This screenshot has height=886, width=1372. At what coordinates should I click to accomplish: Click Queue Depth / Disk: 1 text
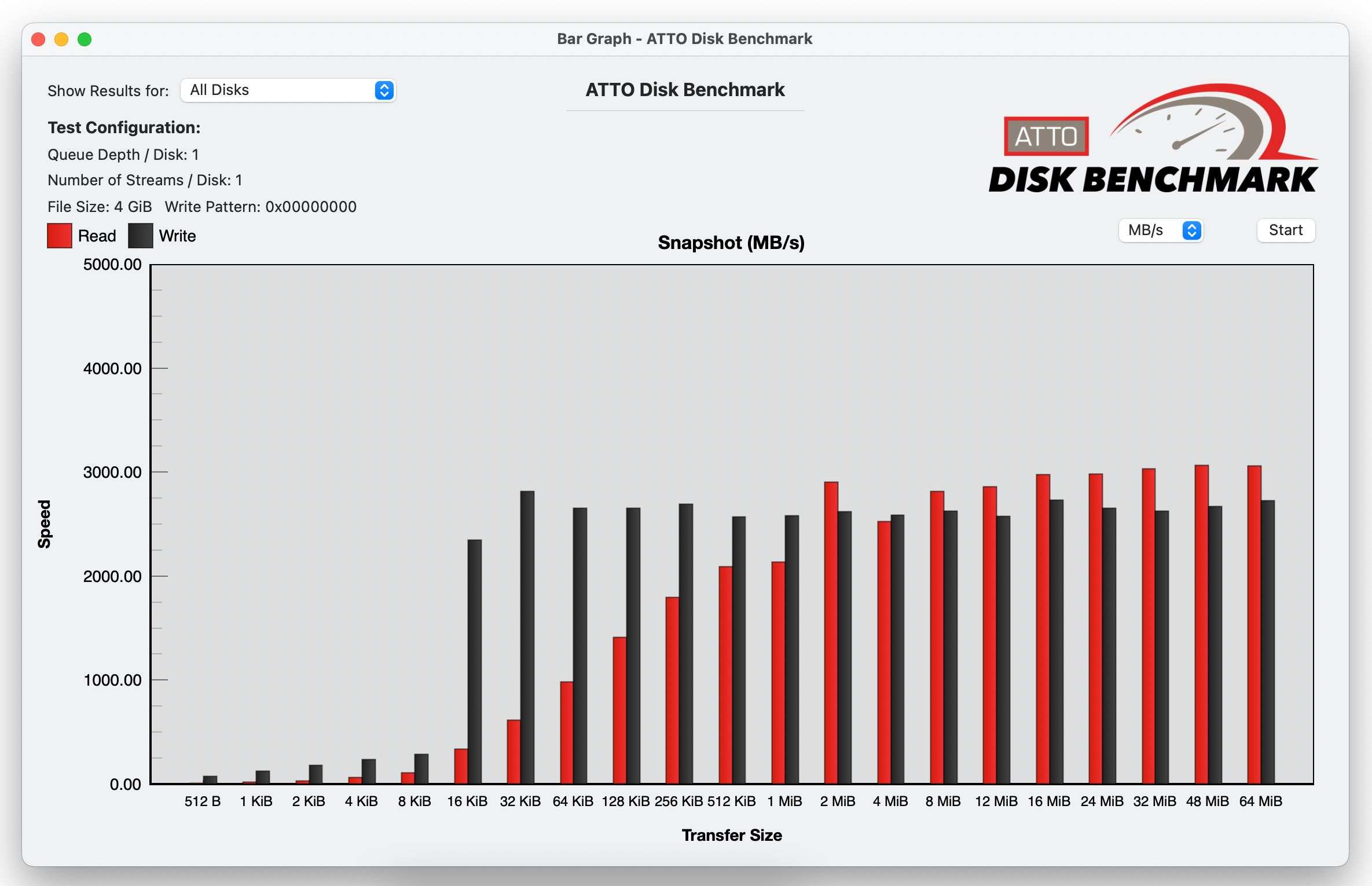click(x=123, y=155)
